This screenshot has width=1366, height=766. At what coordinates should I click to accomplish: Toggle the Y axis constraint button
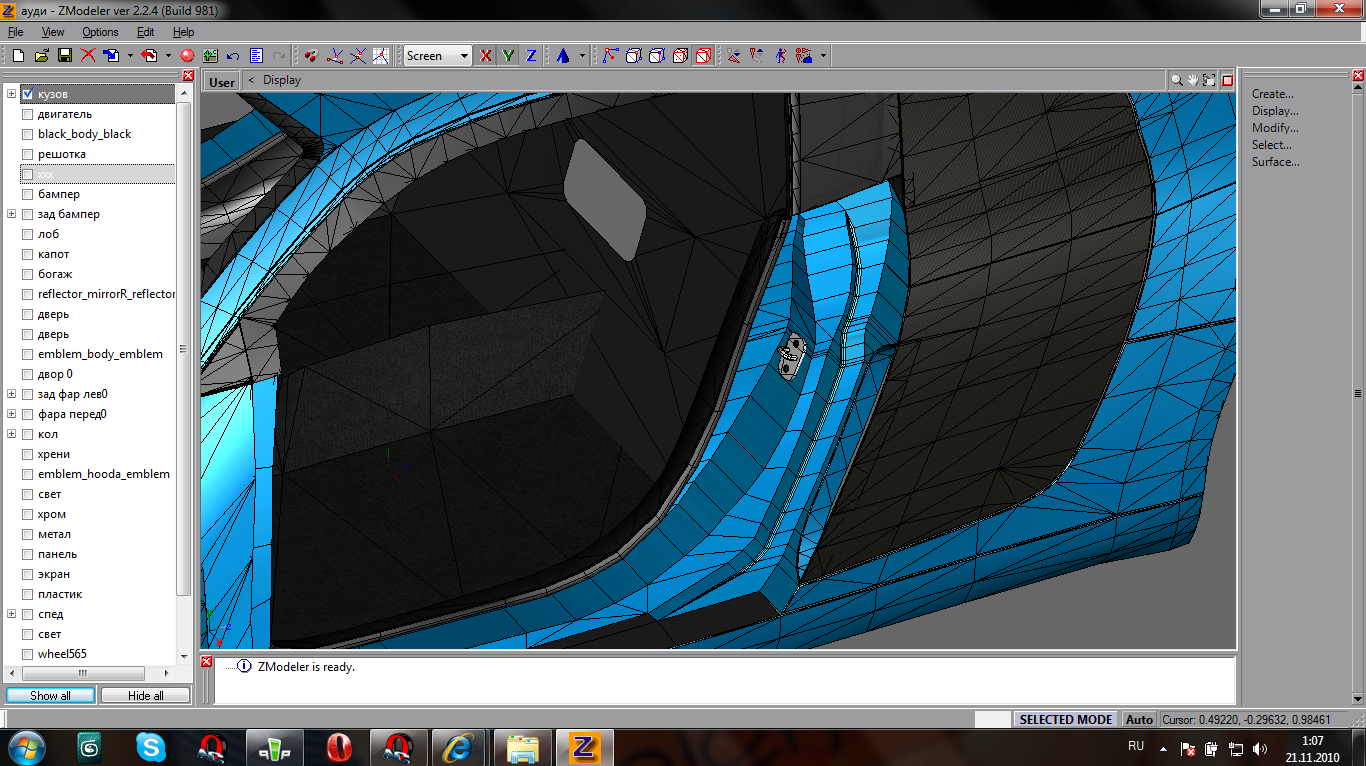coord(508,56)
